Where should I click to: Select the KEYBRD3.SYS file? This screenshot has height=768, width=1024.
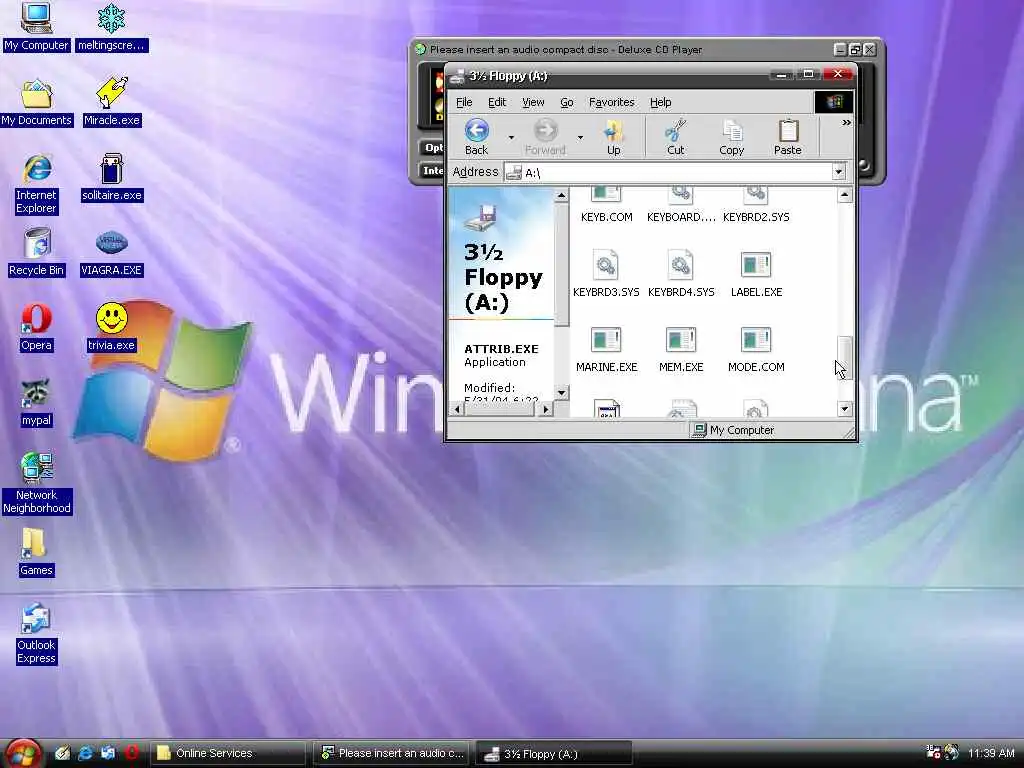point(606,274)
